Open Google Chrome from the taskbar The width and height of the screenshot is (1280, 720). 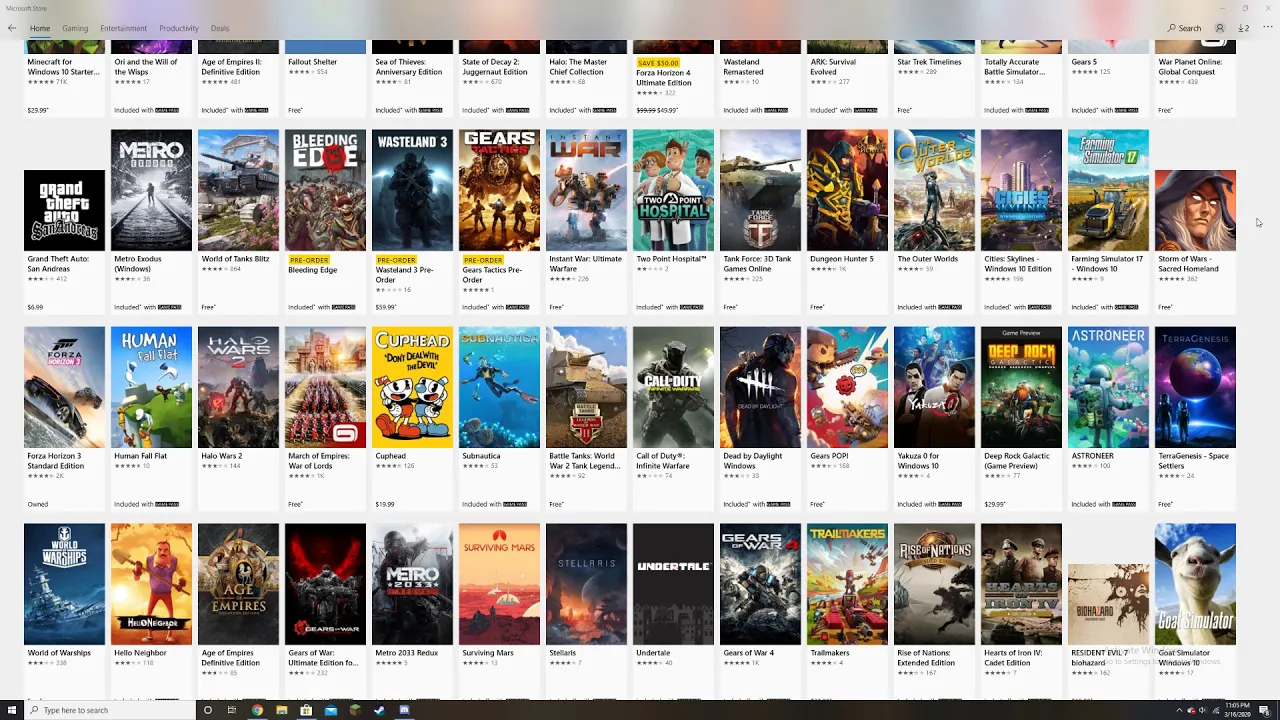coord(257,710)
